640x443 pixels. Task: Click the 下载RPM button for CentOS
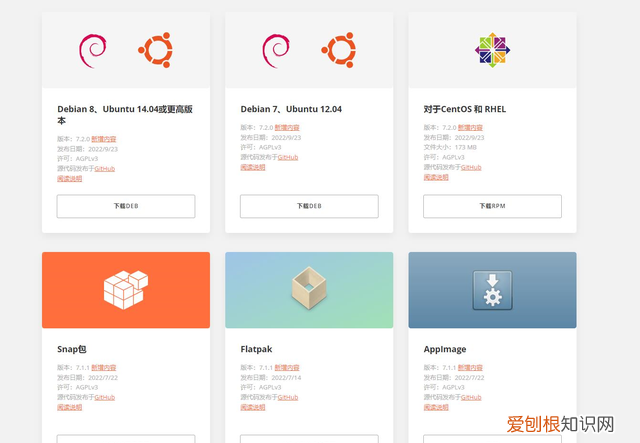(x=492, y=206)
